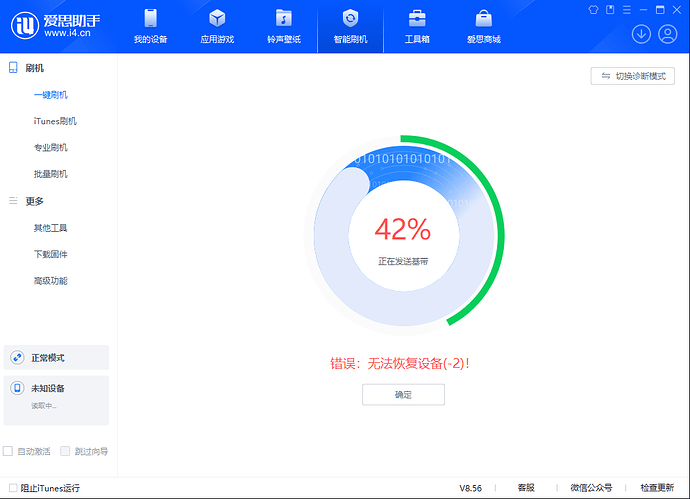Click the 正常模式 mode panel
The width and height of the screenshot is (690, 499).
(56, 357)
